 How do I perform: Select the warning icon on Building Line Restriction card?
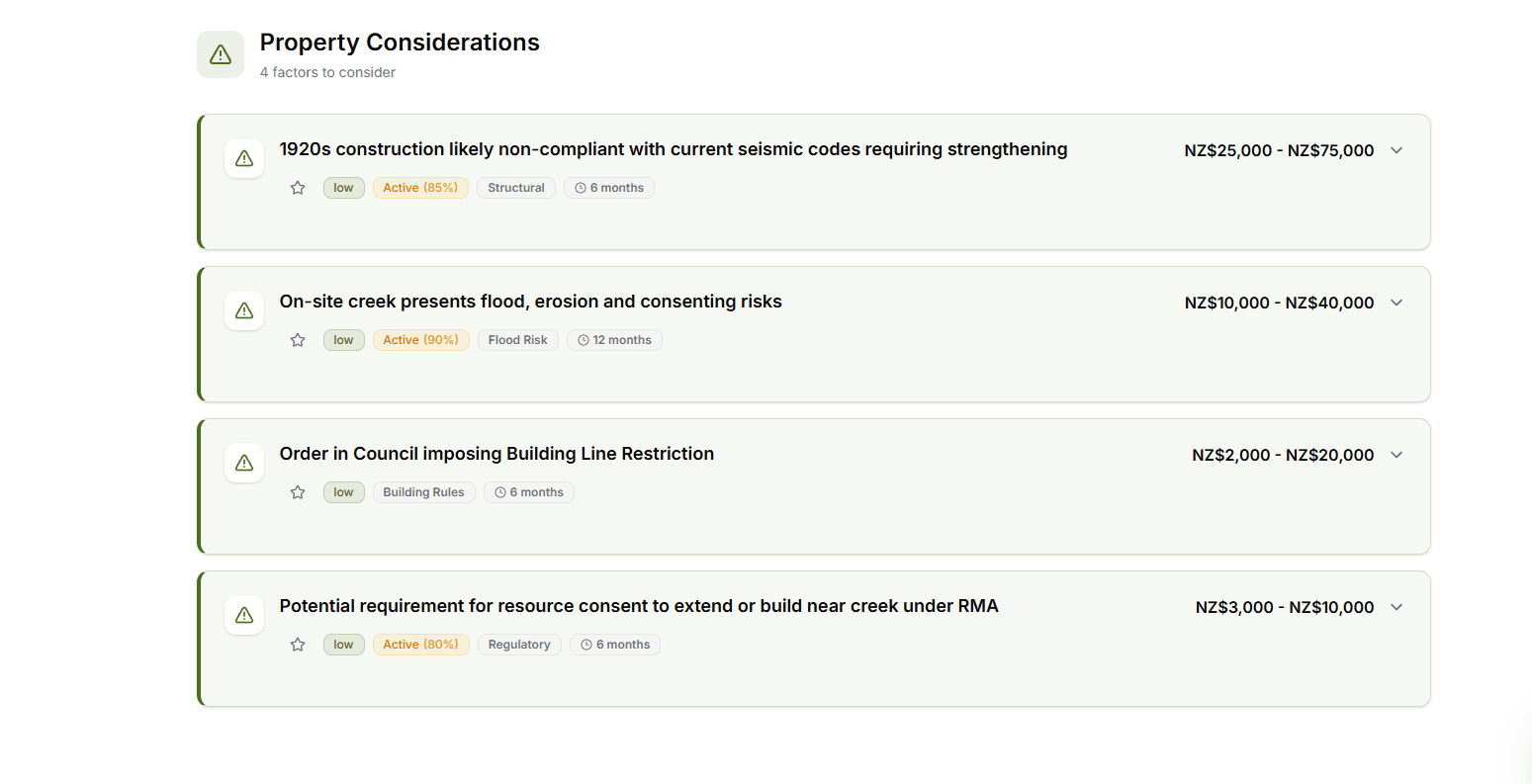point(244,463)
